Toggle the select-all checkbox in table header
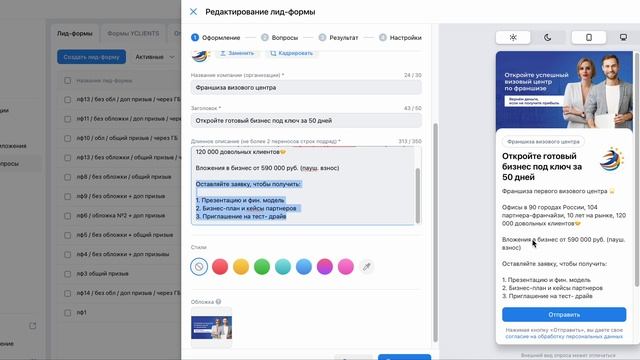The image size is (640, 360). 67,80
